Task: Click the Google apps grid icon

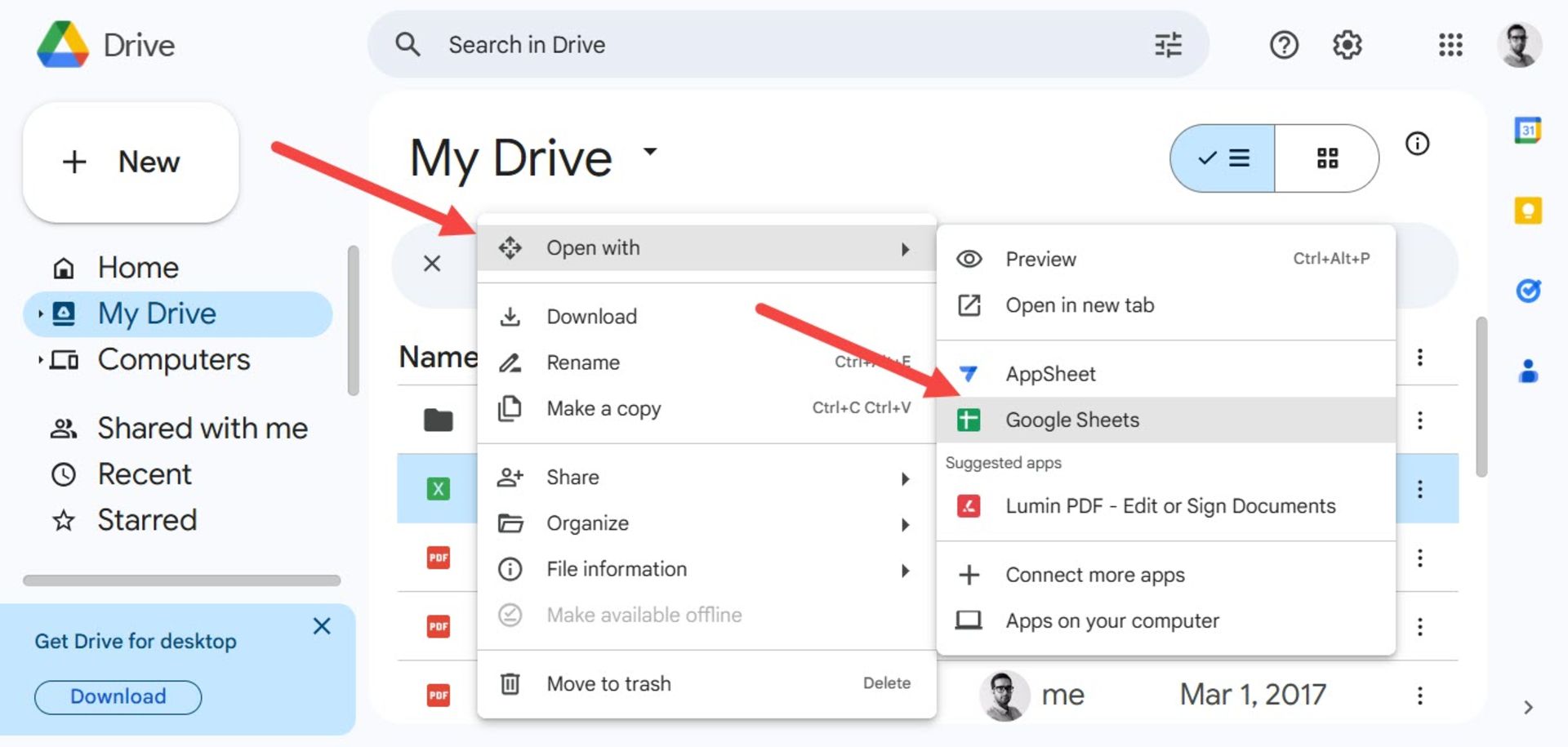Action: click(1450, 45)
